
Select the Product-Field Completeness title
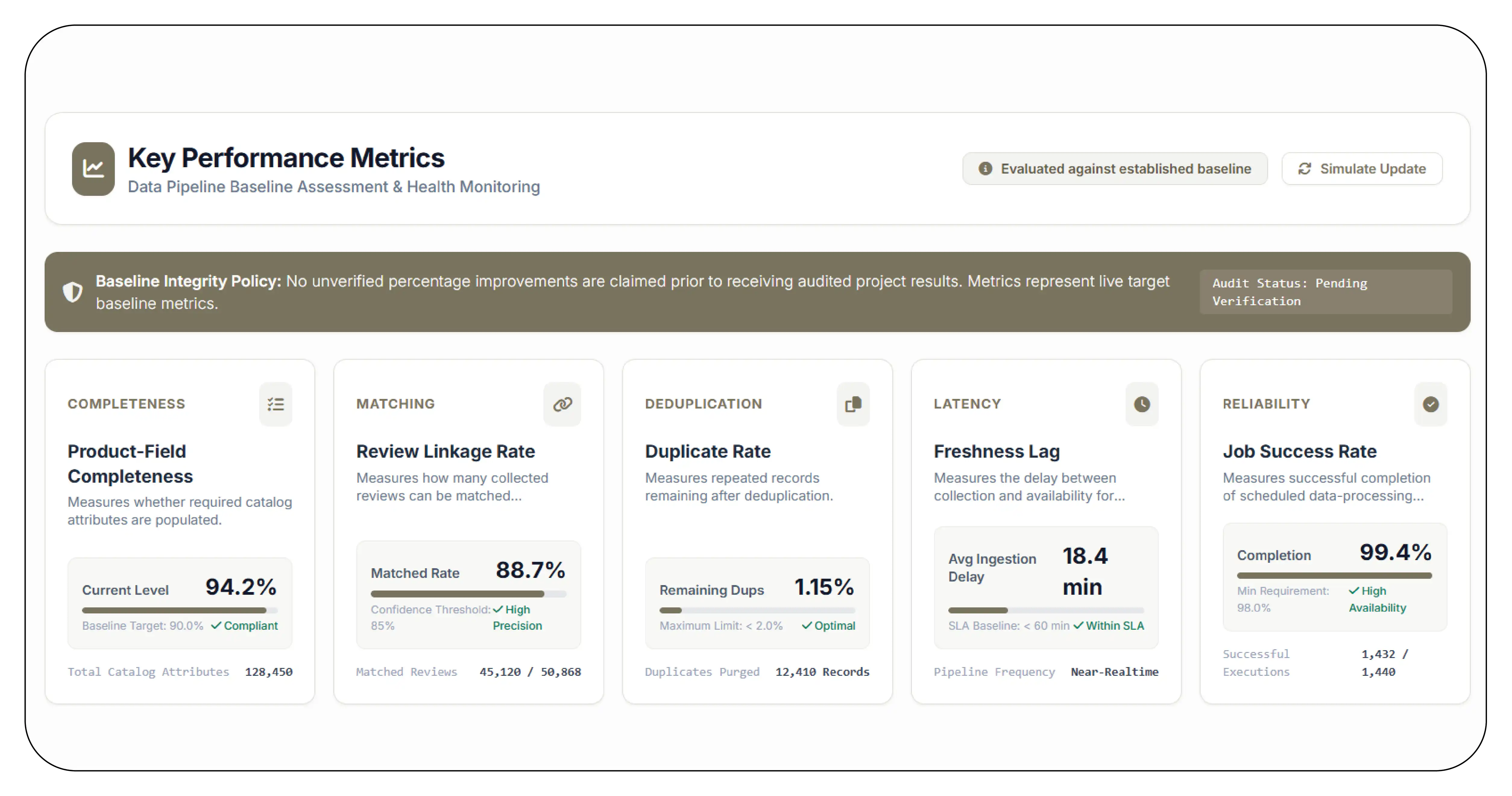[130, 464]
